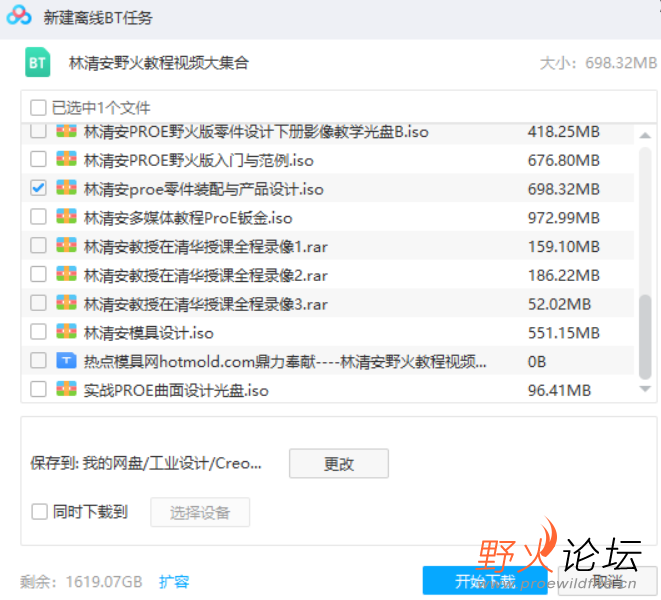Click the green BT torrent icon
This screenshot has width=661, height=600.
click(38, 62)
